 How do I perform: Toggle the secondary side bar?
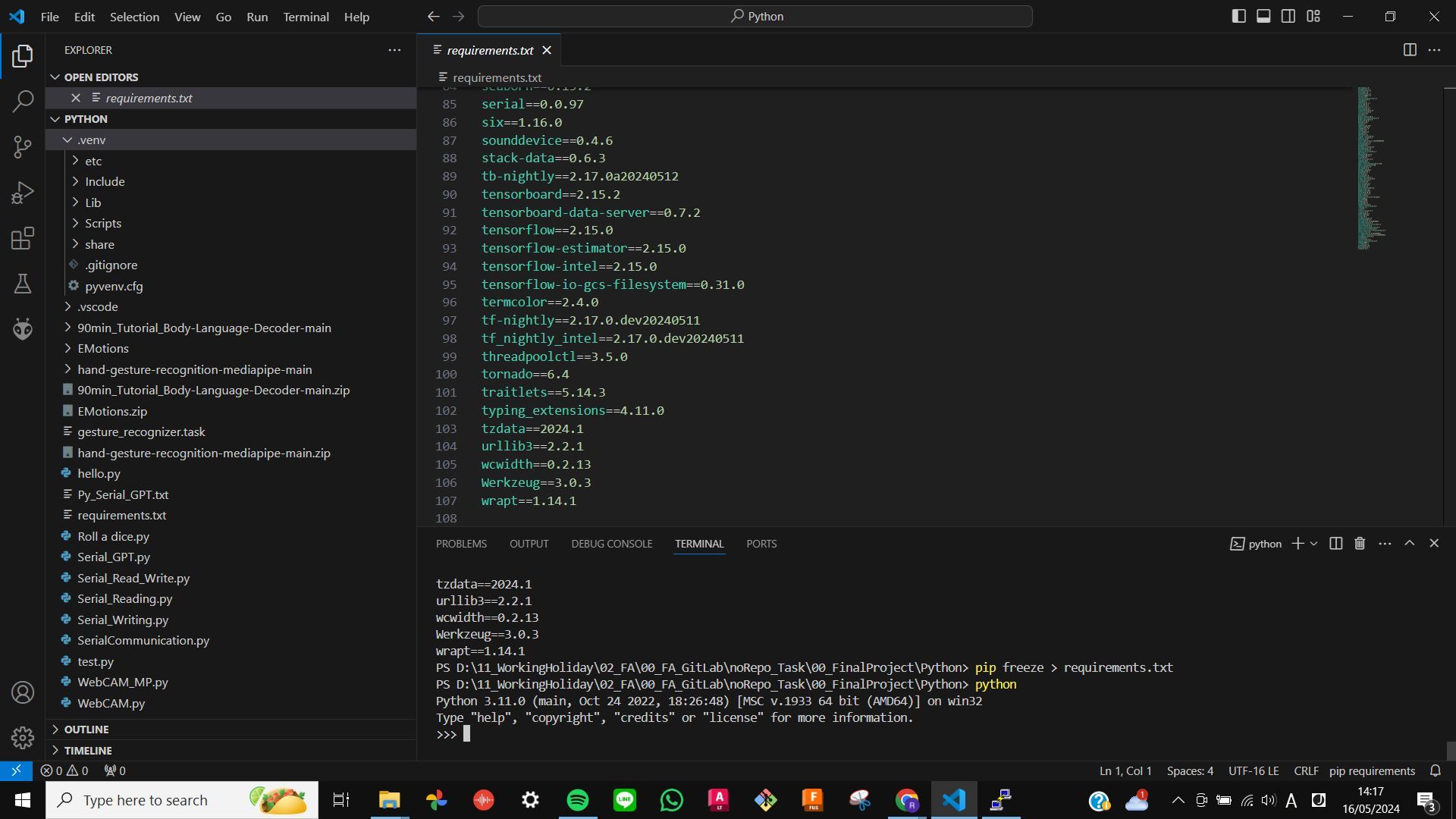tap(1288, 16)
